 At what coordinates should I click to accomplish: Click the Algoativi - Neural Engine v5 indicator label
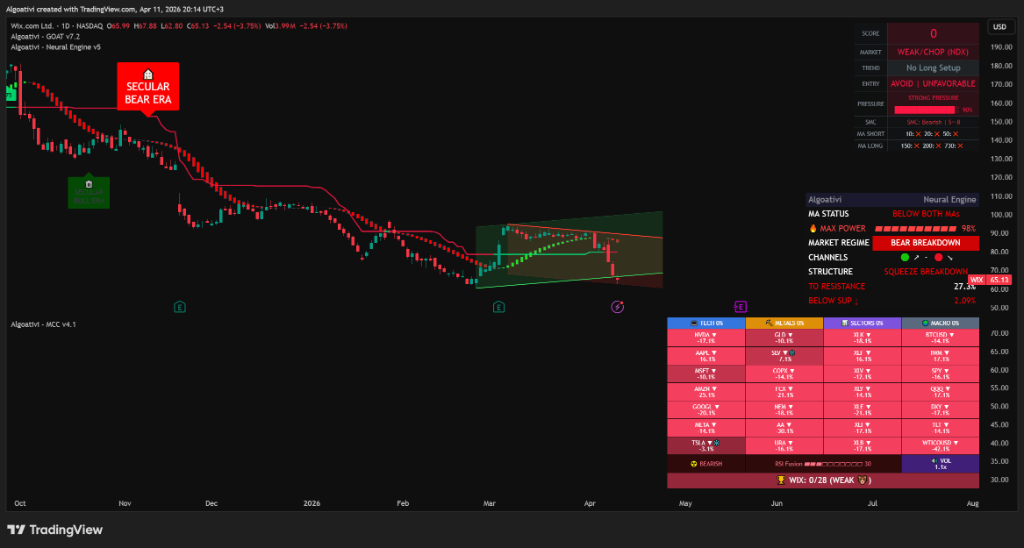pos(56,47)
